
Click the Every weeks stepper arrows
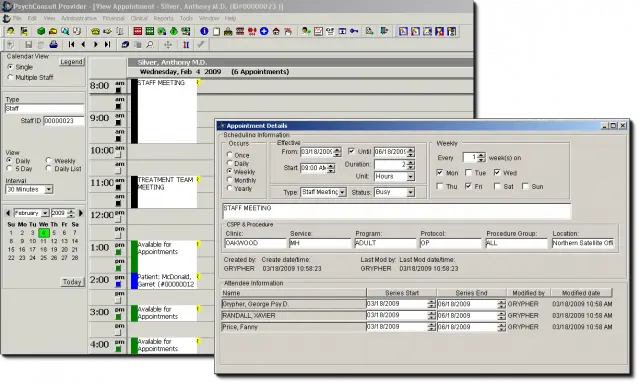[x=482, y=157]
